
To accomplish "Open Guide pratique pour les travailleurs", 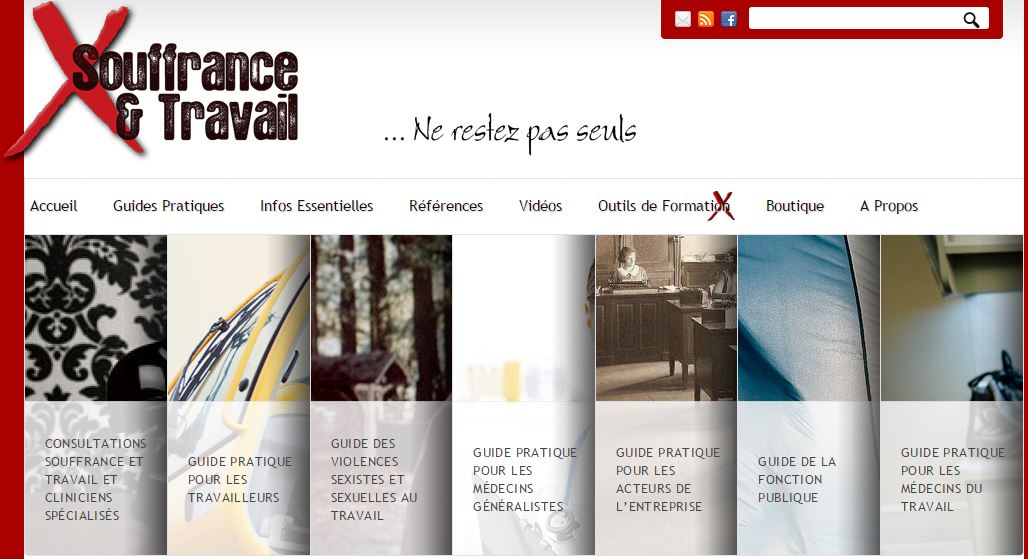I will [239, 479].
